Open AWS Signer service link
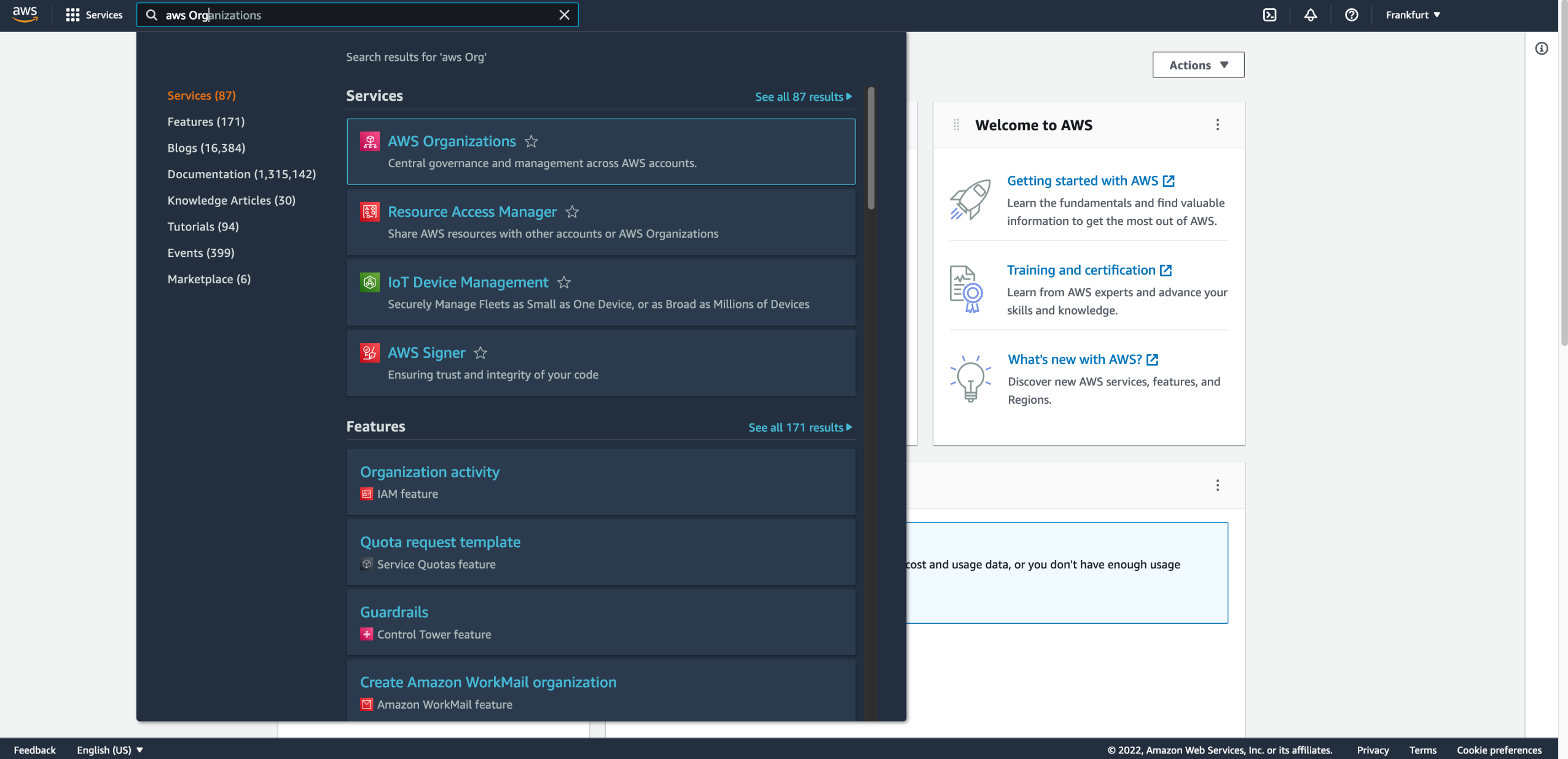1568x759 pixels. coord(426,353)
